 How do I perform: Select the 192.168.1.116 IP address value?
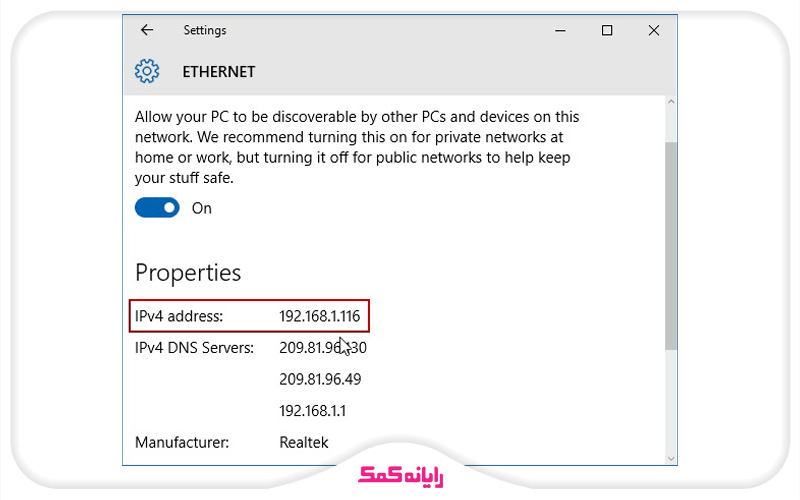click(320, 317)
